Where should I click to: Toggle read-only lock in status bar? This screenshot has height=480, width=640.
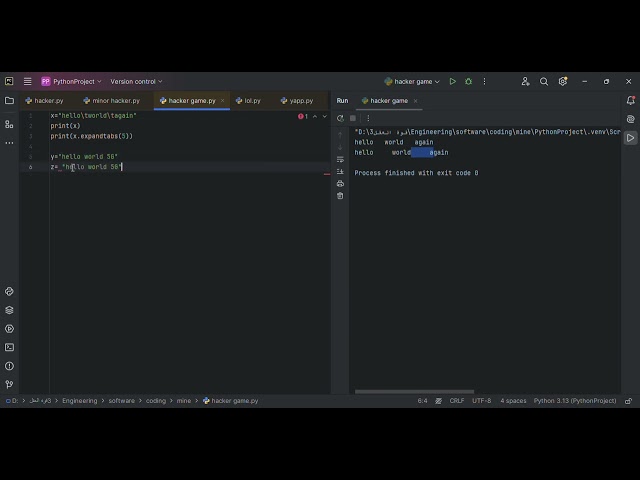[629, 401]
